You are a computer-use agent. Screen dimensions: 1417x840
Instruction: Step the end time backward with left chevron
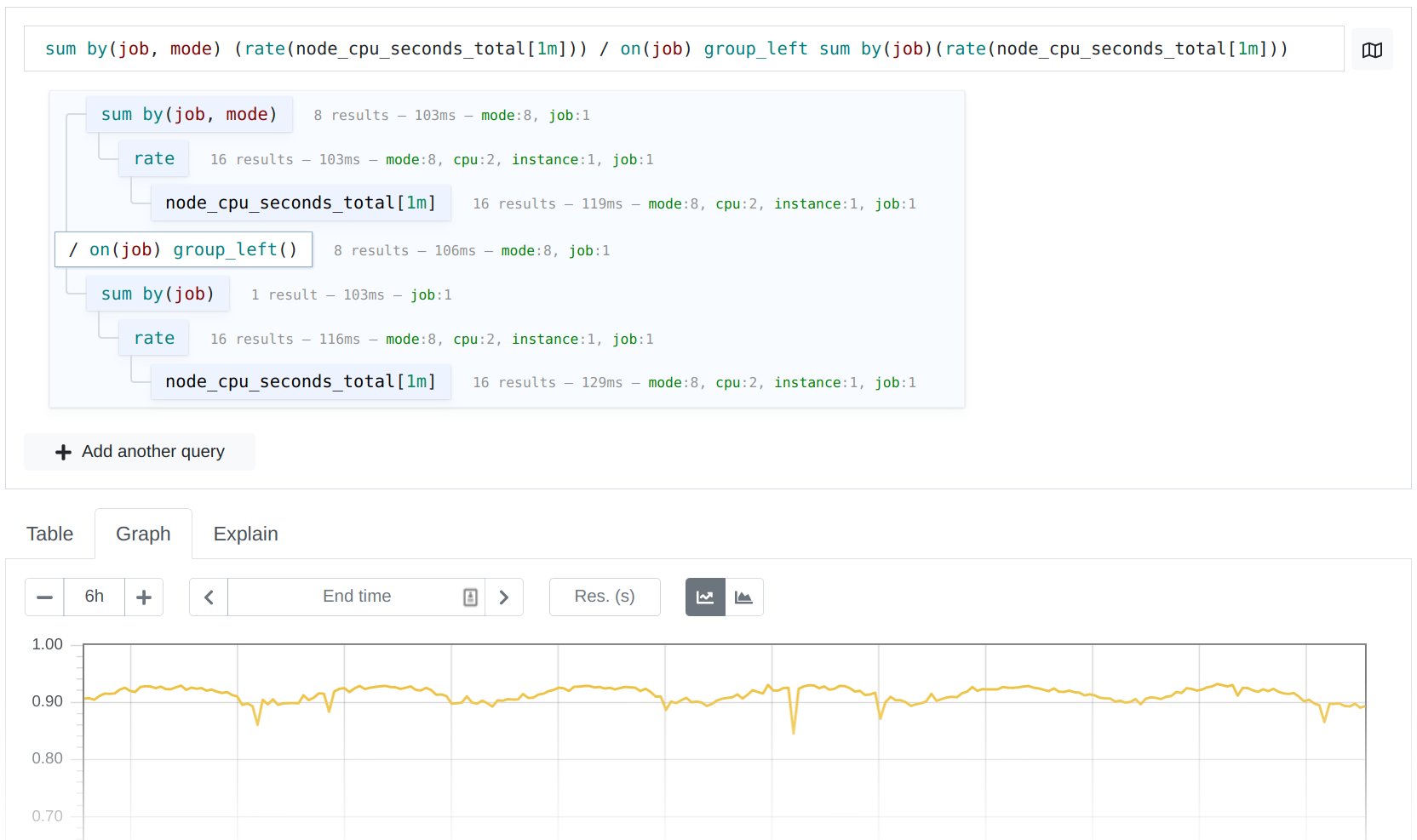[x=208, y=597]
